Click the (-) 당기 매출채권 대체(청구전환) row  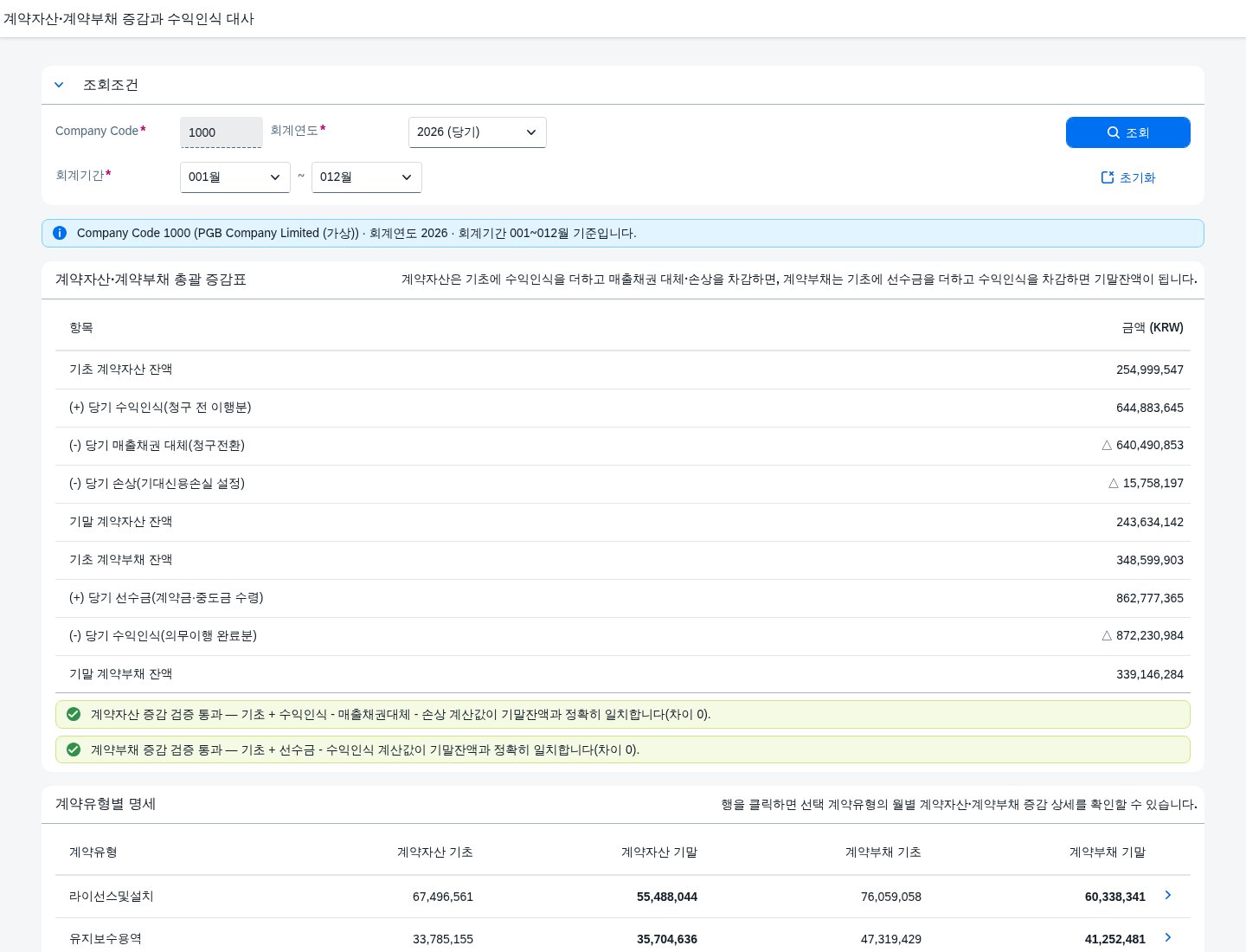[x=623, y=446]
